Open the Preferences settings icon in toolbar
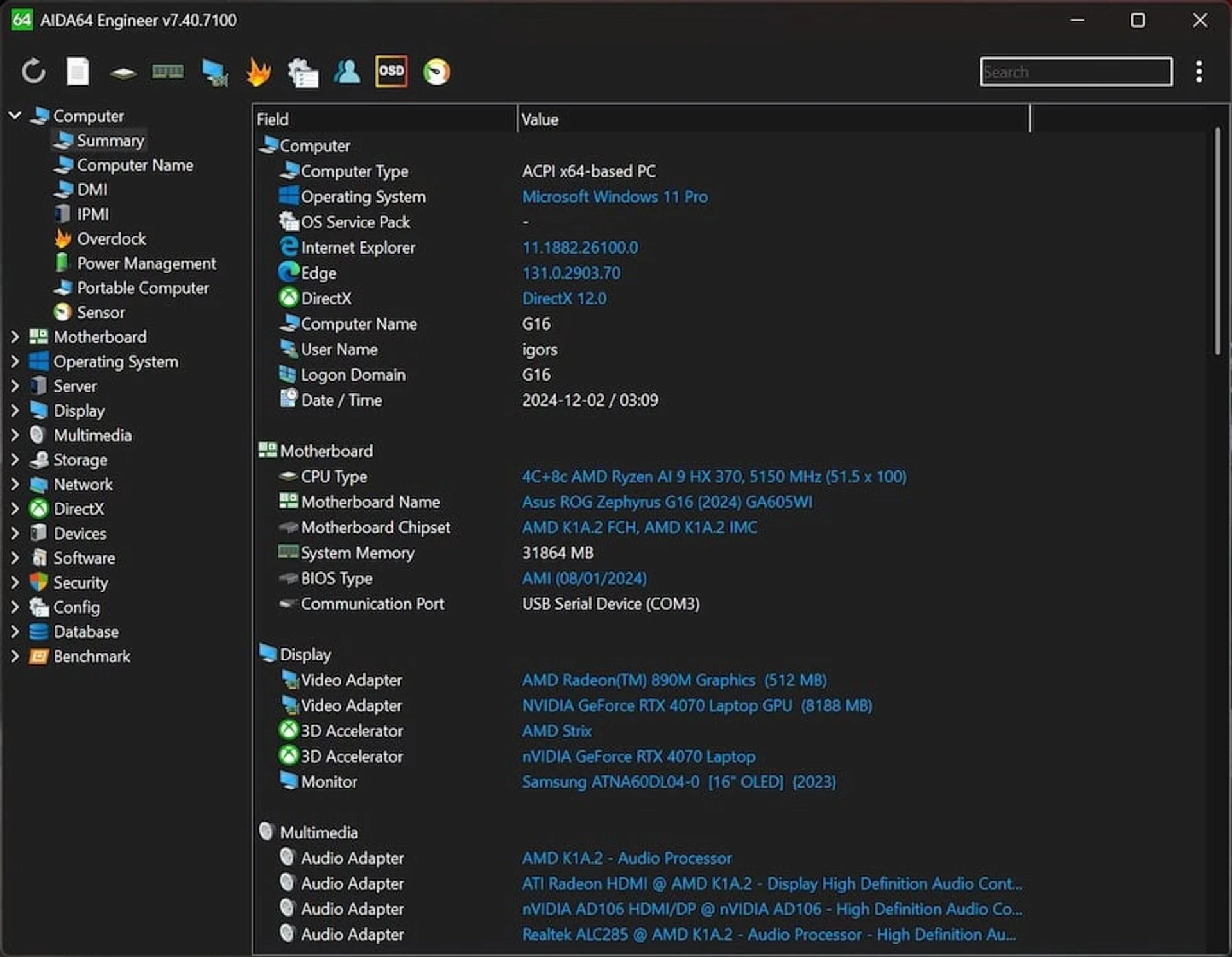Image resolution: width=1232 pixels, height=957 pixels. pyautogui.click(x=303, y=72)
